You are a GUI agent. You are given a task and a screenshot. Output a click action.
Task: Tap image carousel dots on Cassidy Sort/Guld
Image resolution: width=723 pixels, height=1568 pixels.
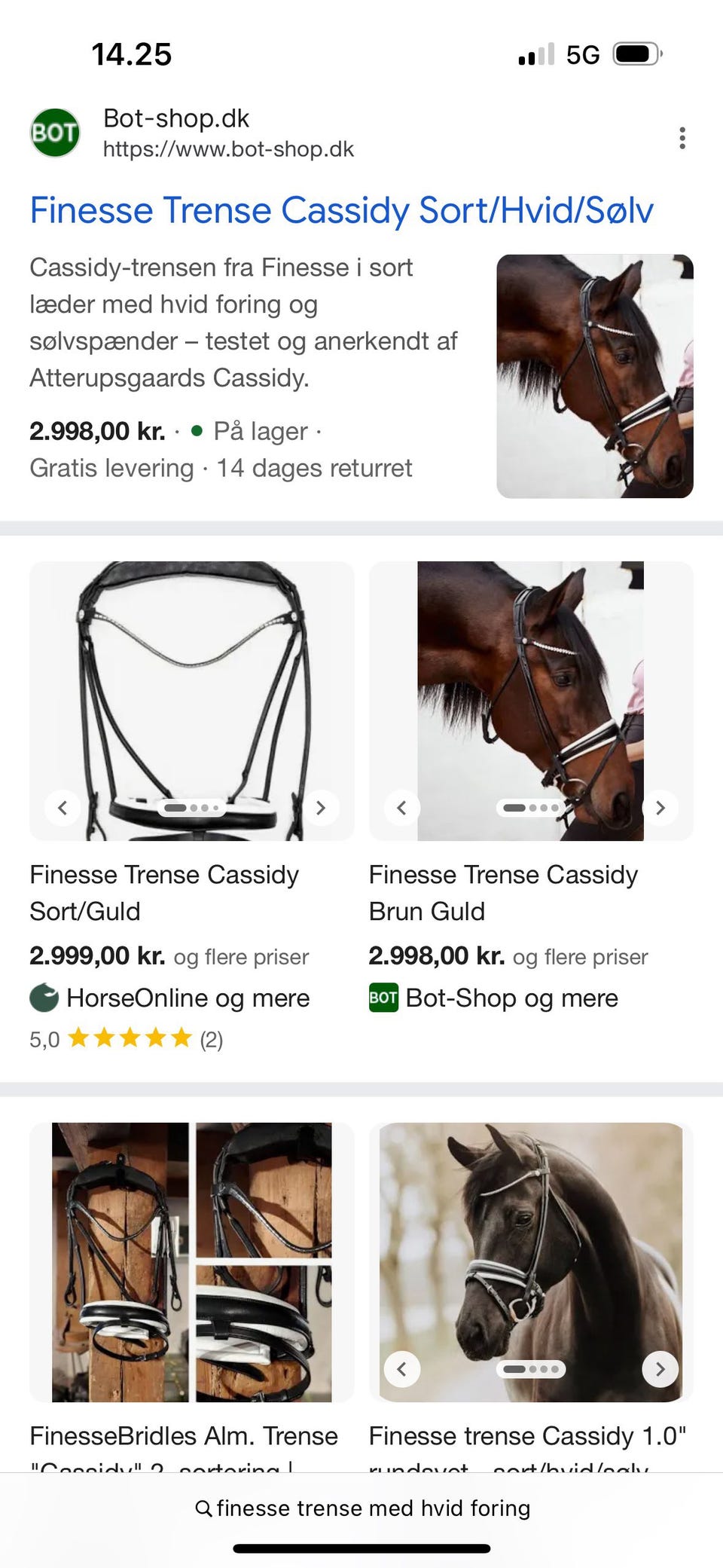pos(191,808)
